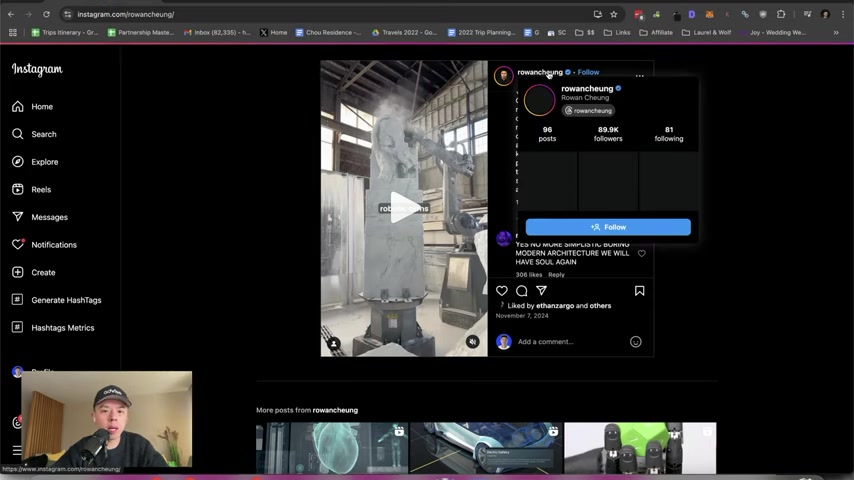Open post options three-dot menu

coord(639,76)
